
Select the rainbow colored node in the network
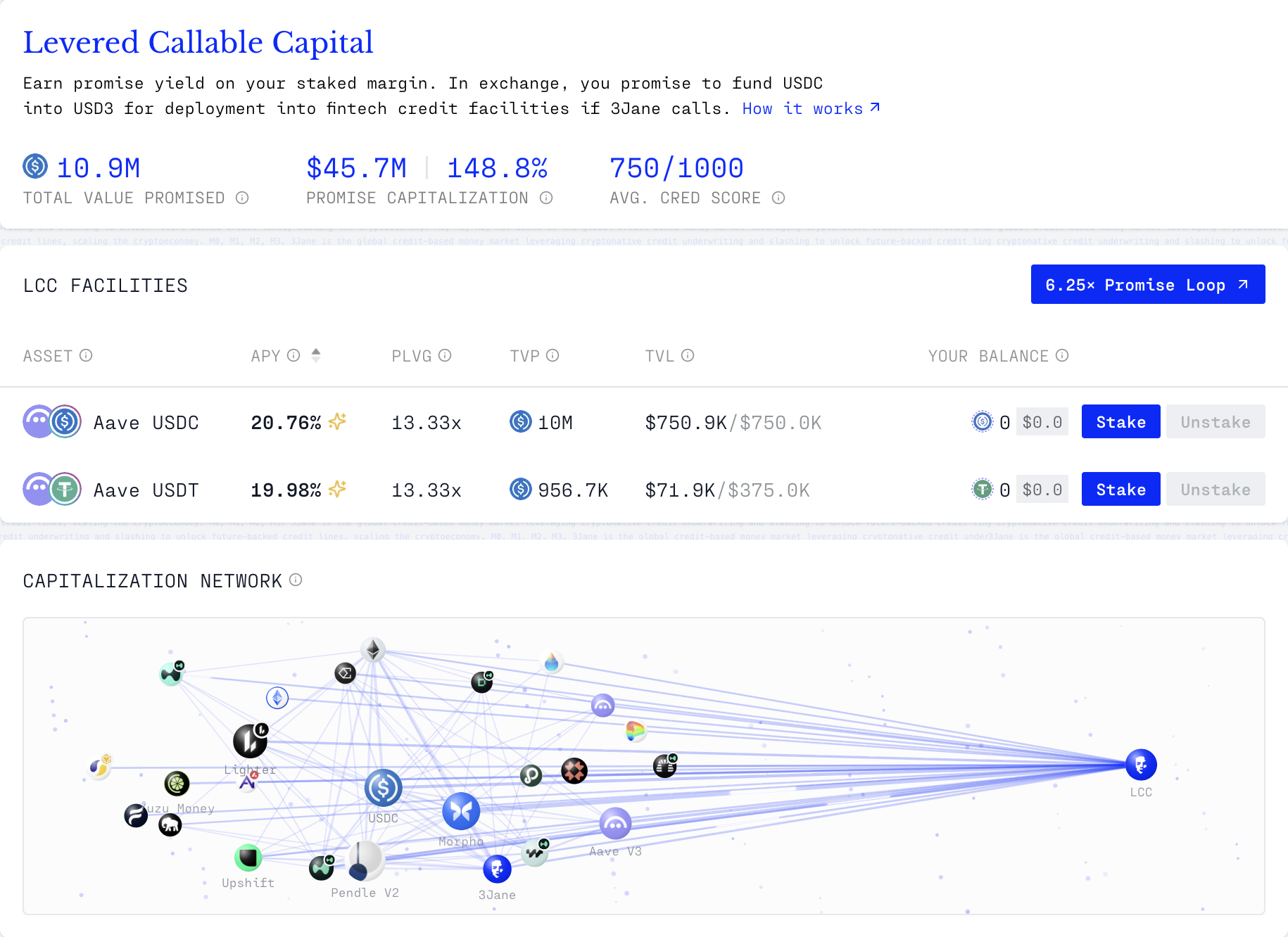[x=636, y=732]
